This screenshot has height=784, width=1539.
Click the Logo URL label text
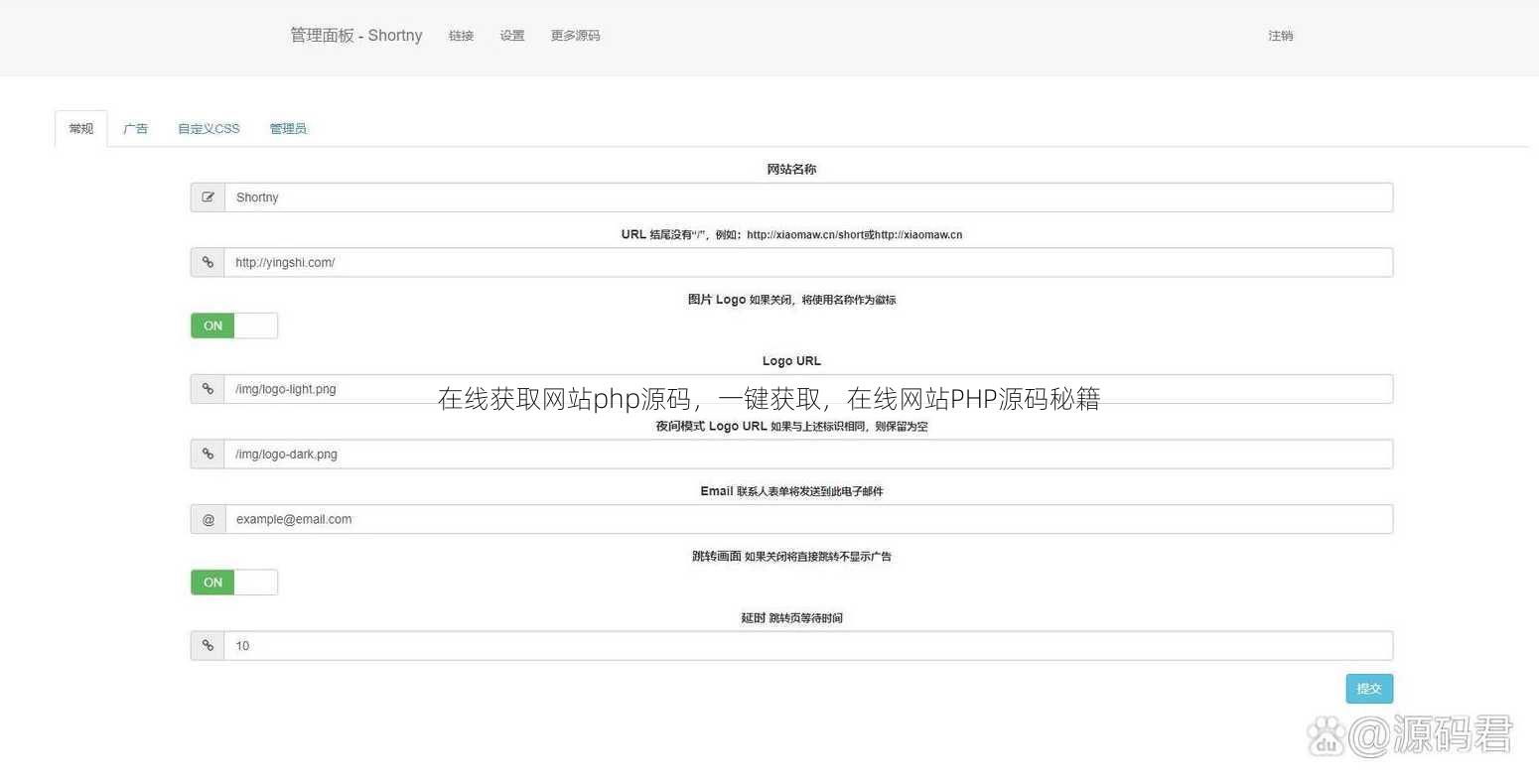pyautogui.click(x=791, y=361)
